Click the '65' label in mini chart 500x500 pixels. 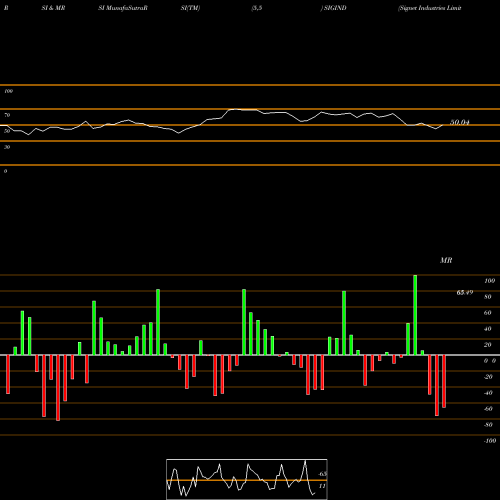click(x=322, y=474)
